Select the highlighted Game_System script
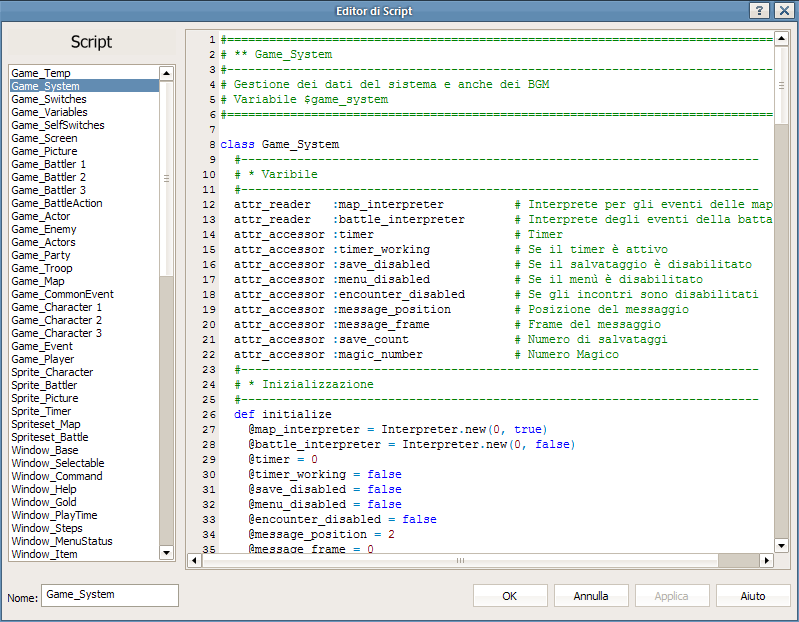This screenshot has height=622, width=799. 85,86
